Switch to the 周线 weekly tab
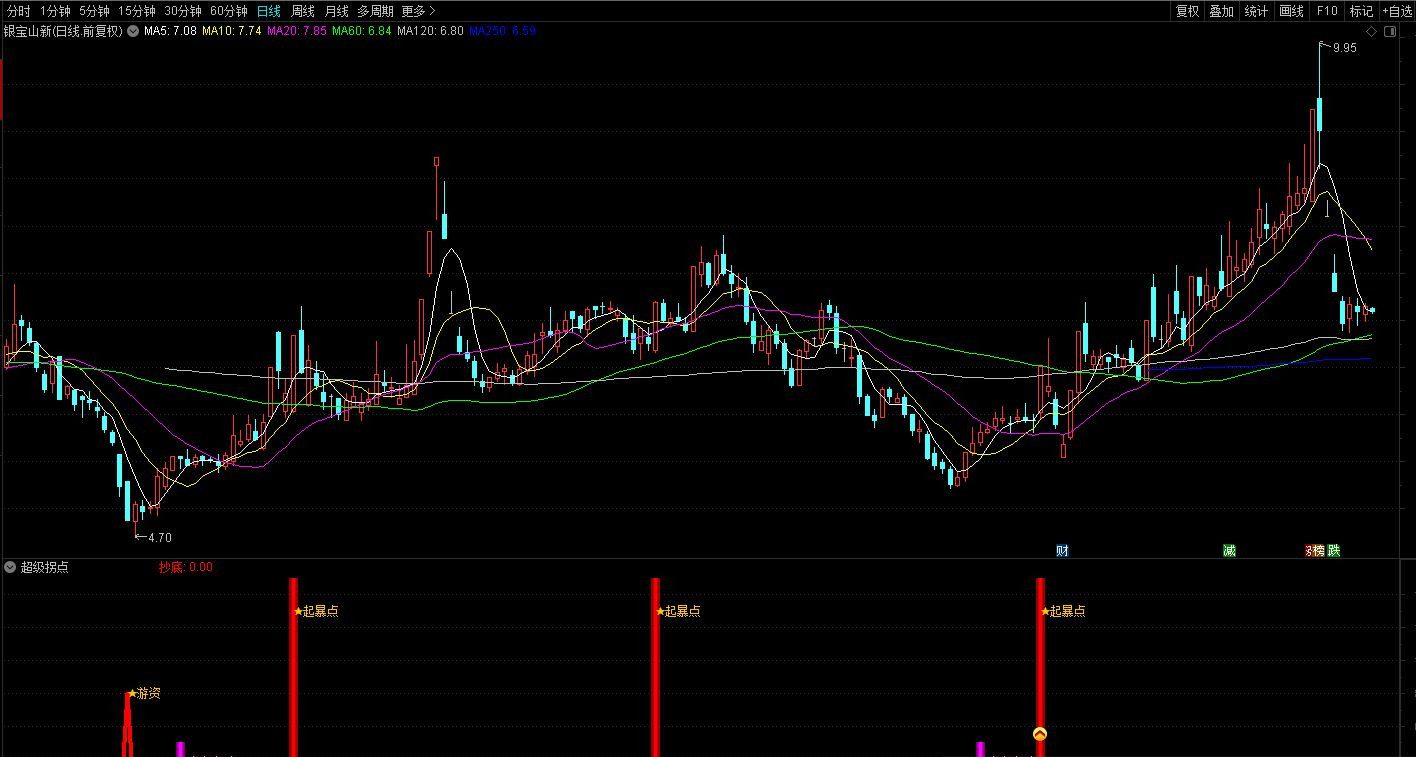The height and width of the screenshot is (757, 1416). tap(302, 11)
